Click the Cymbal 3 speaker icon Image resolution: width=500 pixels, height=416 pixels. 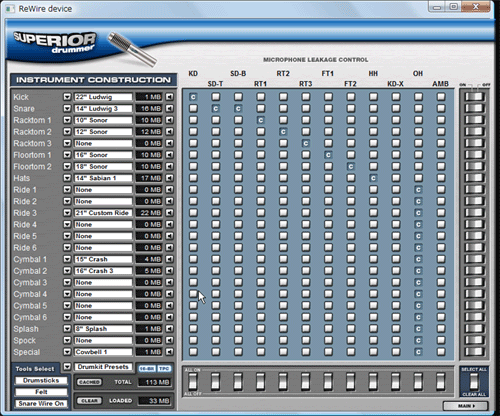(170, 282)
